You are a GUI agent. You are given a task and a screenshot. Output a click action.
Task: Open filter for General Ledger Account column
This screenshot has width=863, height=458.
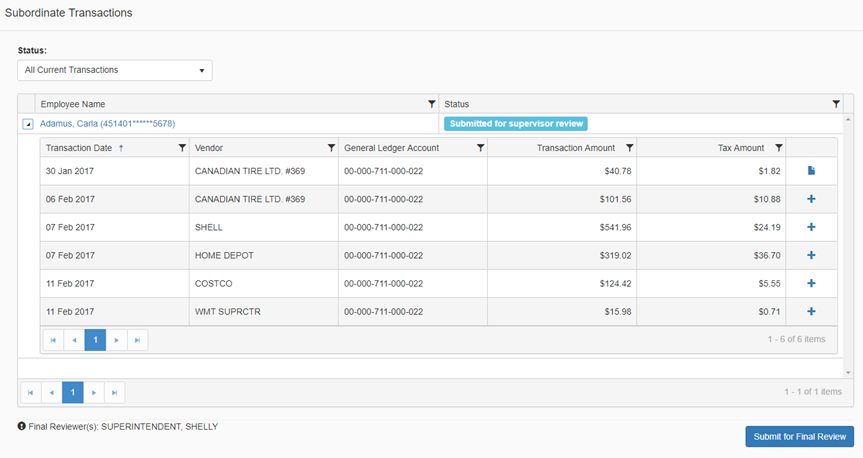[480, 148]
